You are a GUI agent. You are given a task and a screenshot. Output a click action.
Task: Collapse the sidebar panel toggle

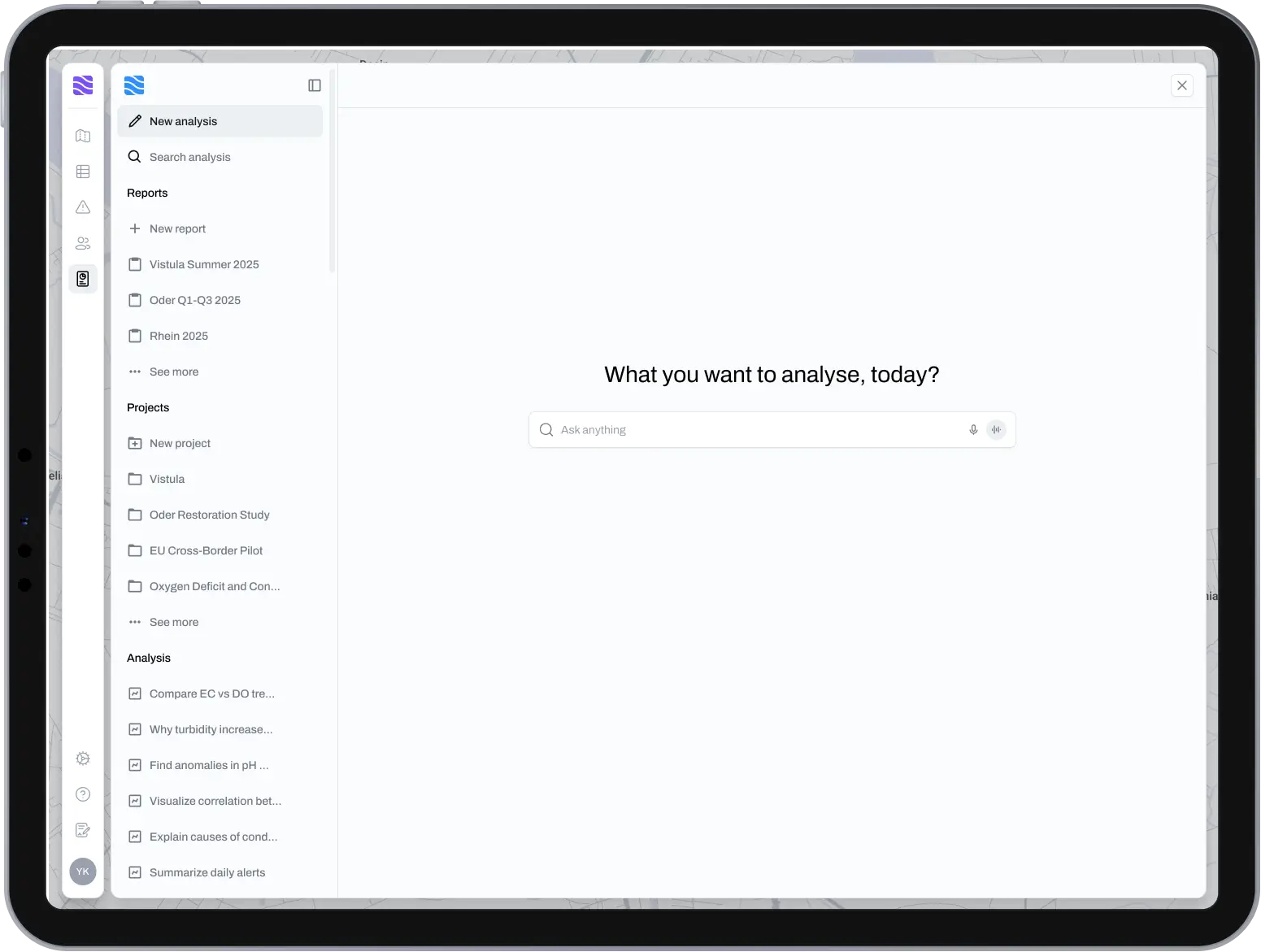coord(315,85)
